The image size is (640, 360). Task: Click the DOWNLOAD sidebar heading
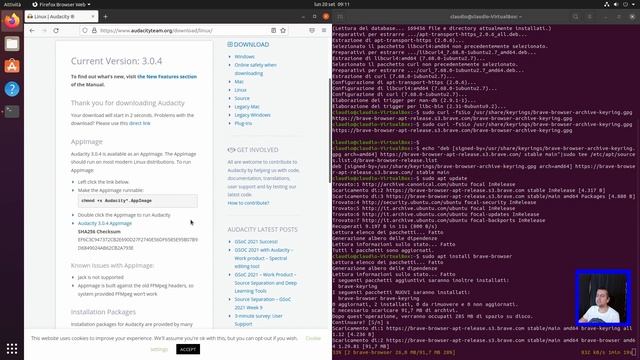(x=248, y=44)
